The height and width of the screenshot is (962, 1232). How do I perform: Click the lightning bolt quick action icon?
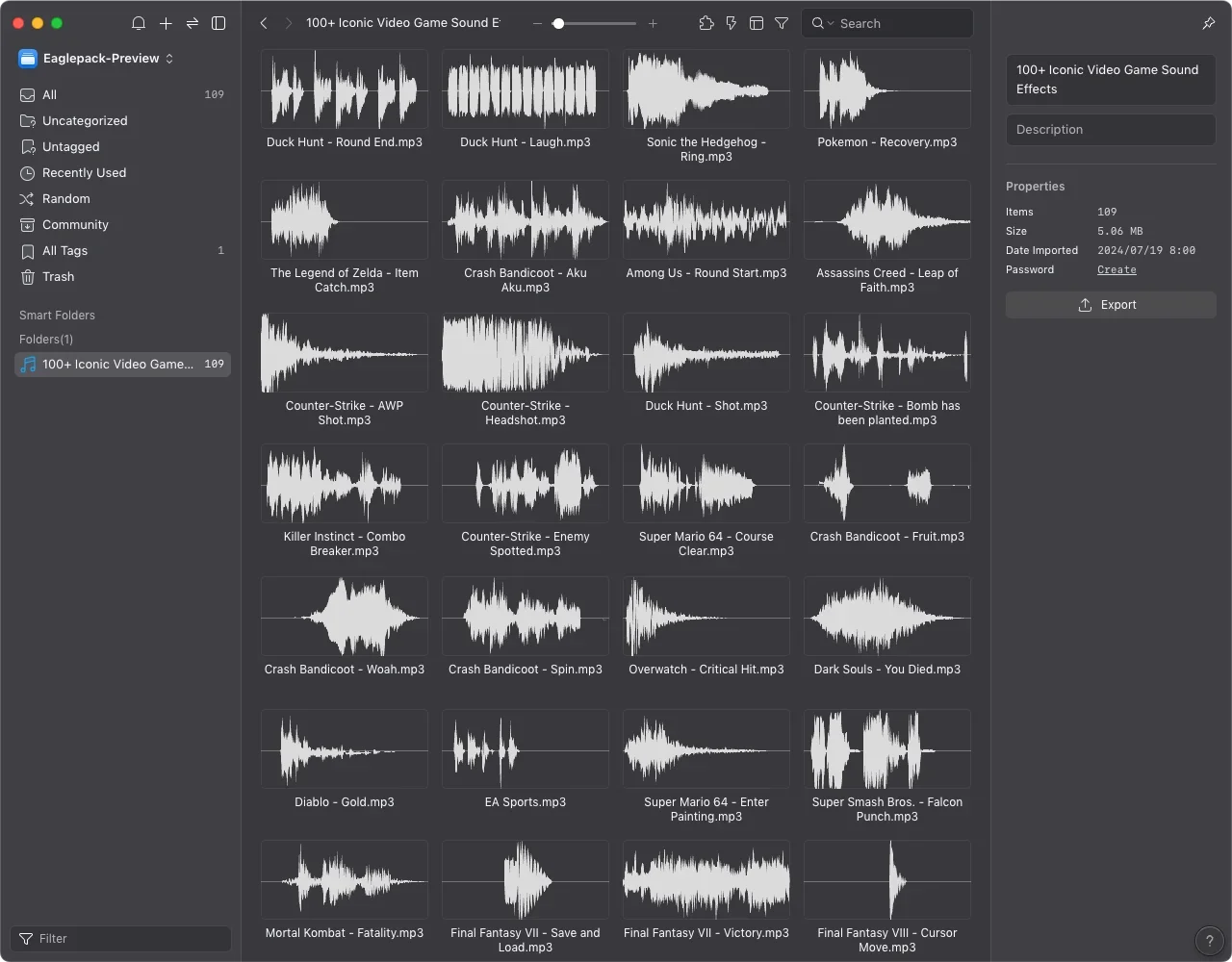click(731, 23)
